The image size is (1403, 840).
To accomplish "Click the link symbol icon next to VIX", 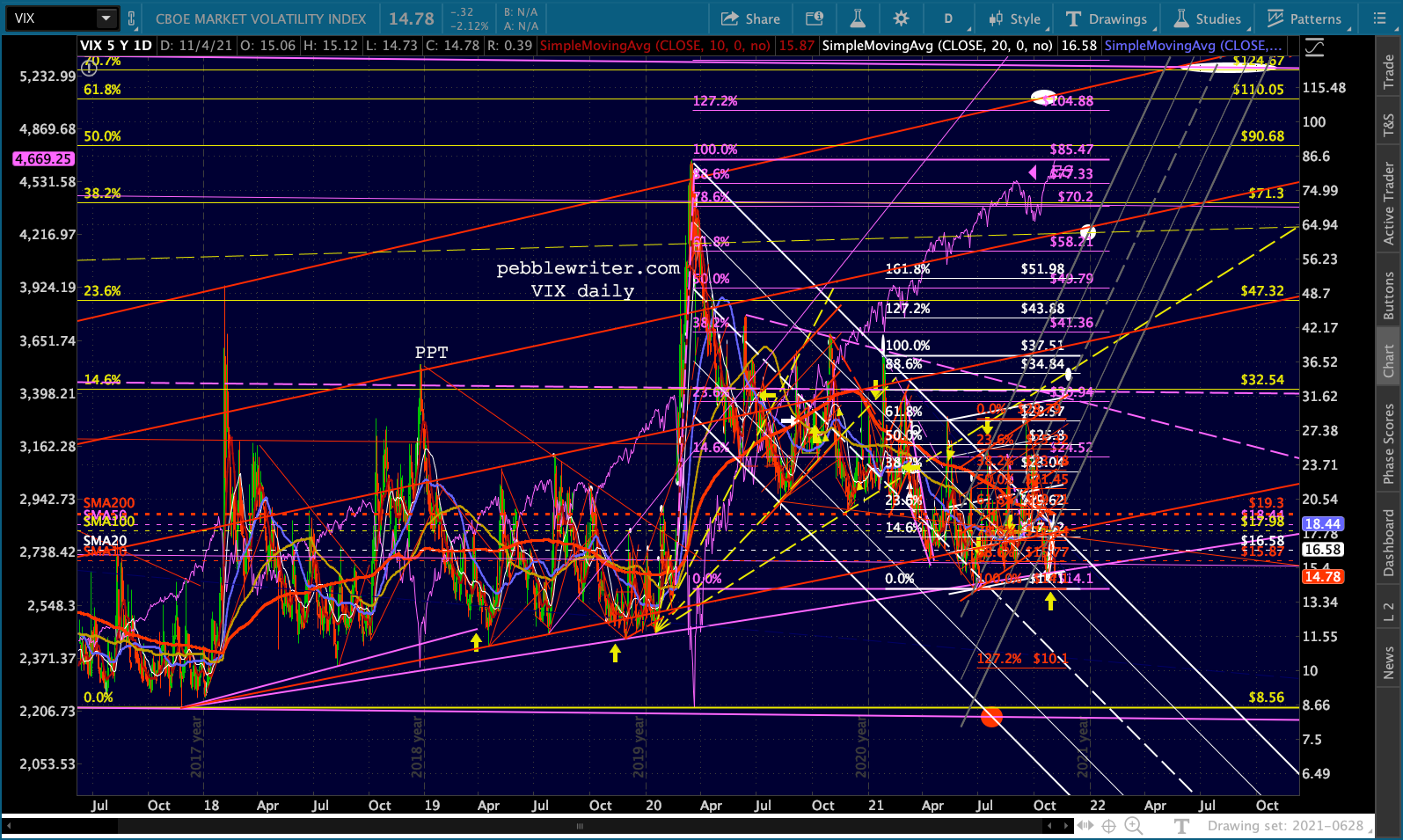I will tap(132, 18).
